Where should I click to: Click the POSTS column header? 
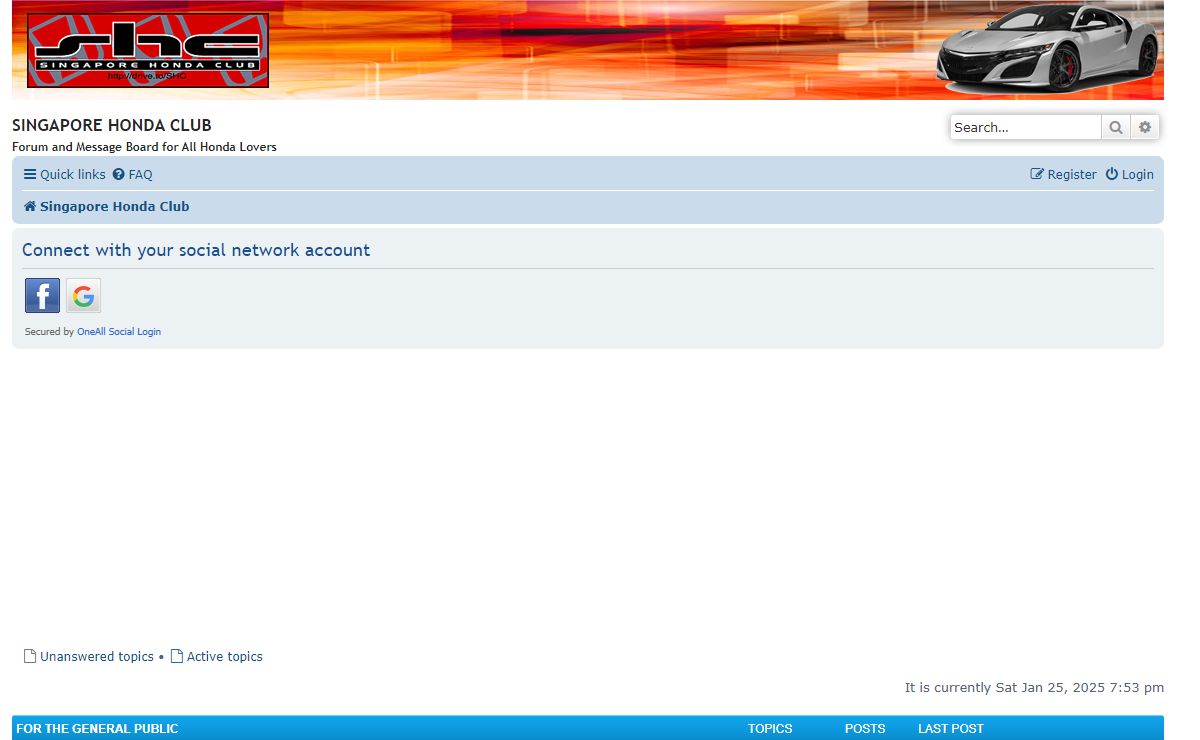(865, 729)
